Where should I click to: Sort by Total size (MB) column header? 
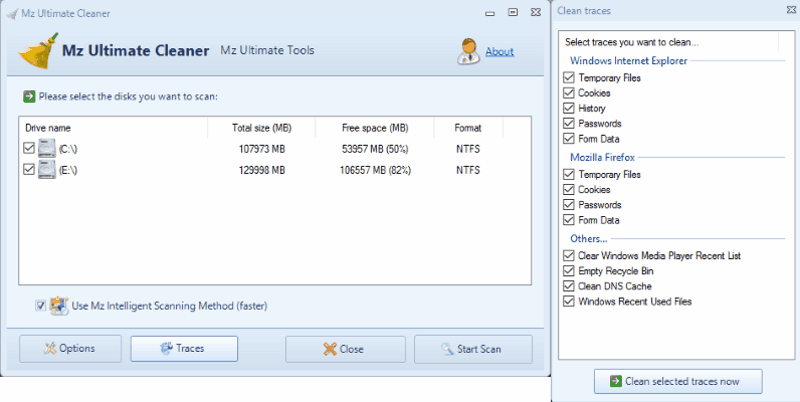pos(261,128)
